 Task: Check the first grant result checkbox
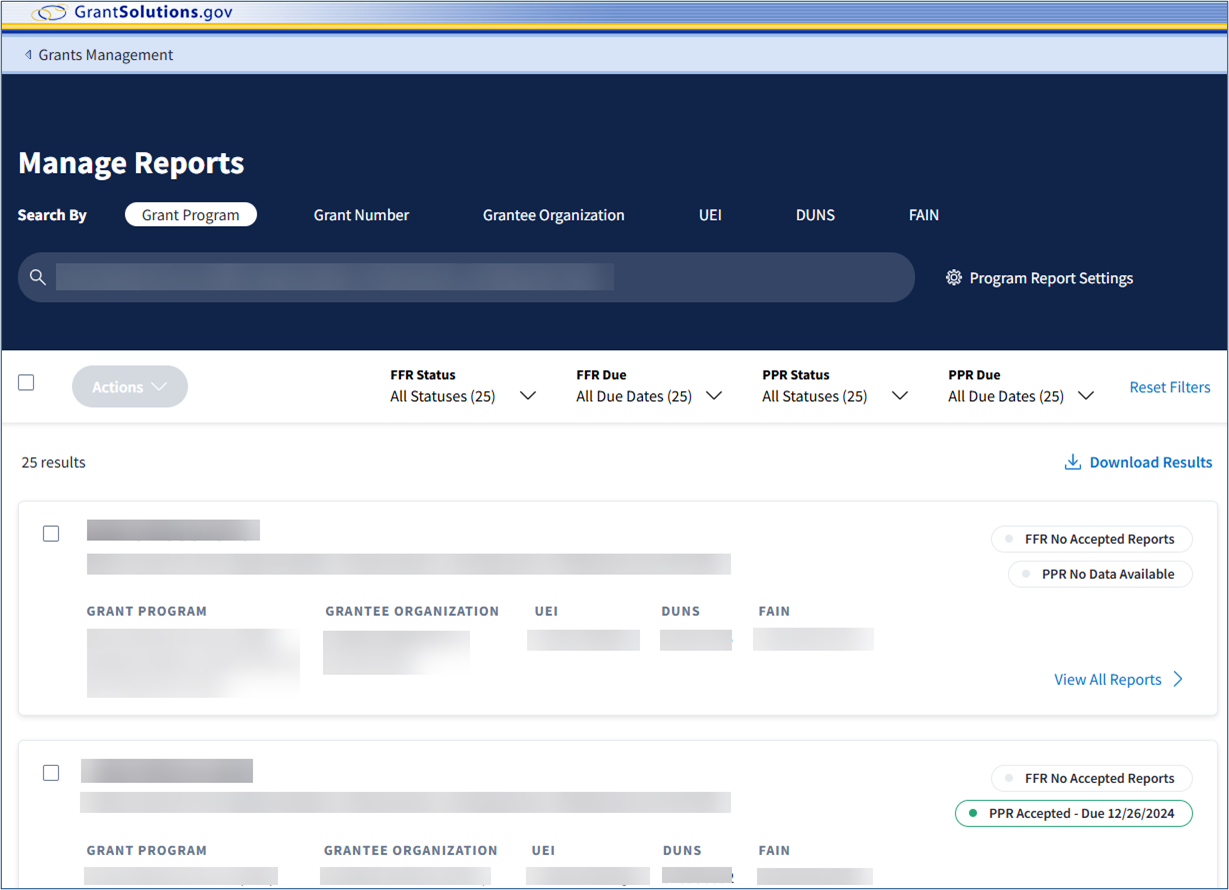point(51,534)
